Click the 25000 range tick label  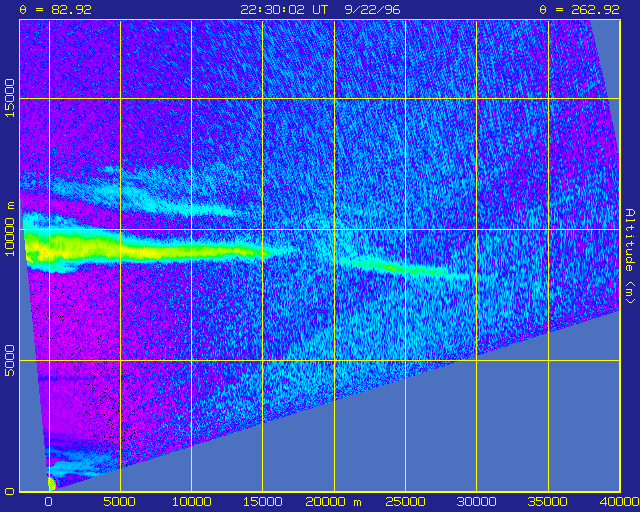(405, 502)
